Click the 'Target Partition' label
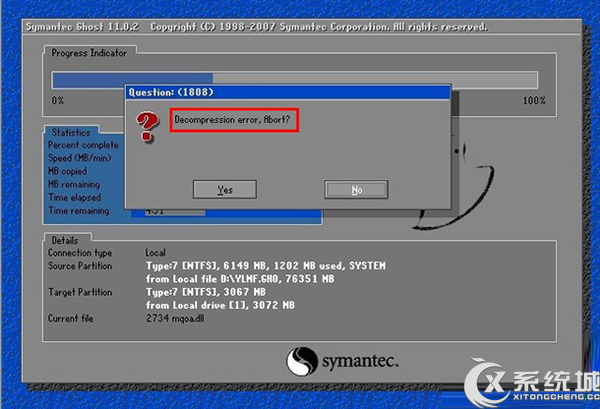 point(80,292)
